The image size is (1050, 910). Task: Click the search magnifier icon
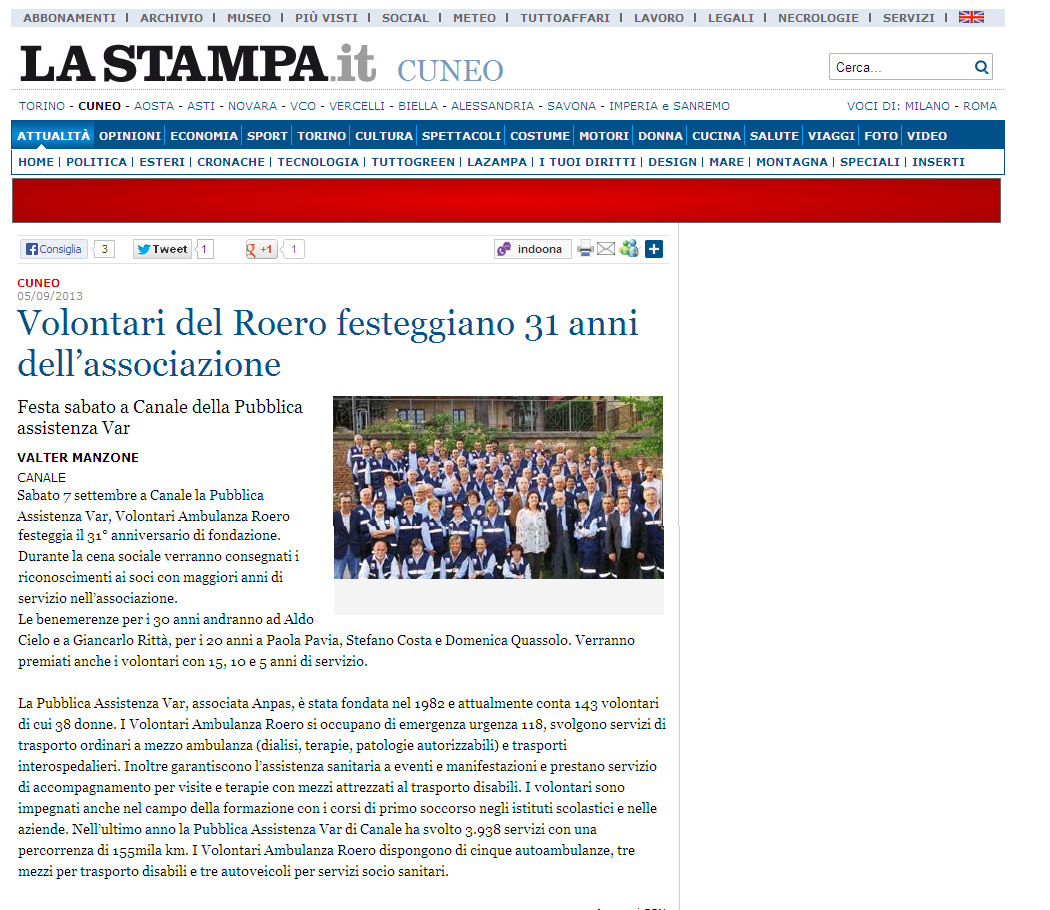pos(981,67)
